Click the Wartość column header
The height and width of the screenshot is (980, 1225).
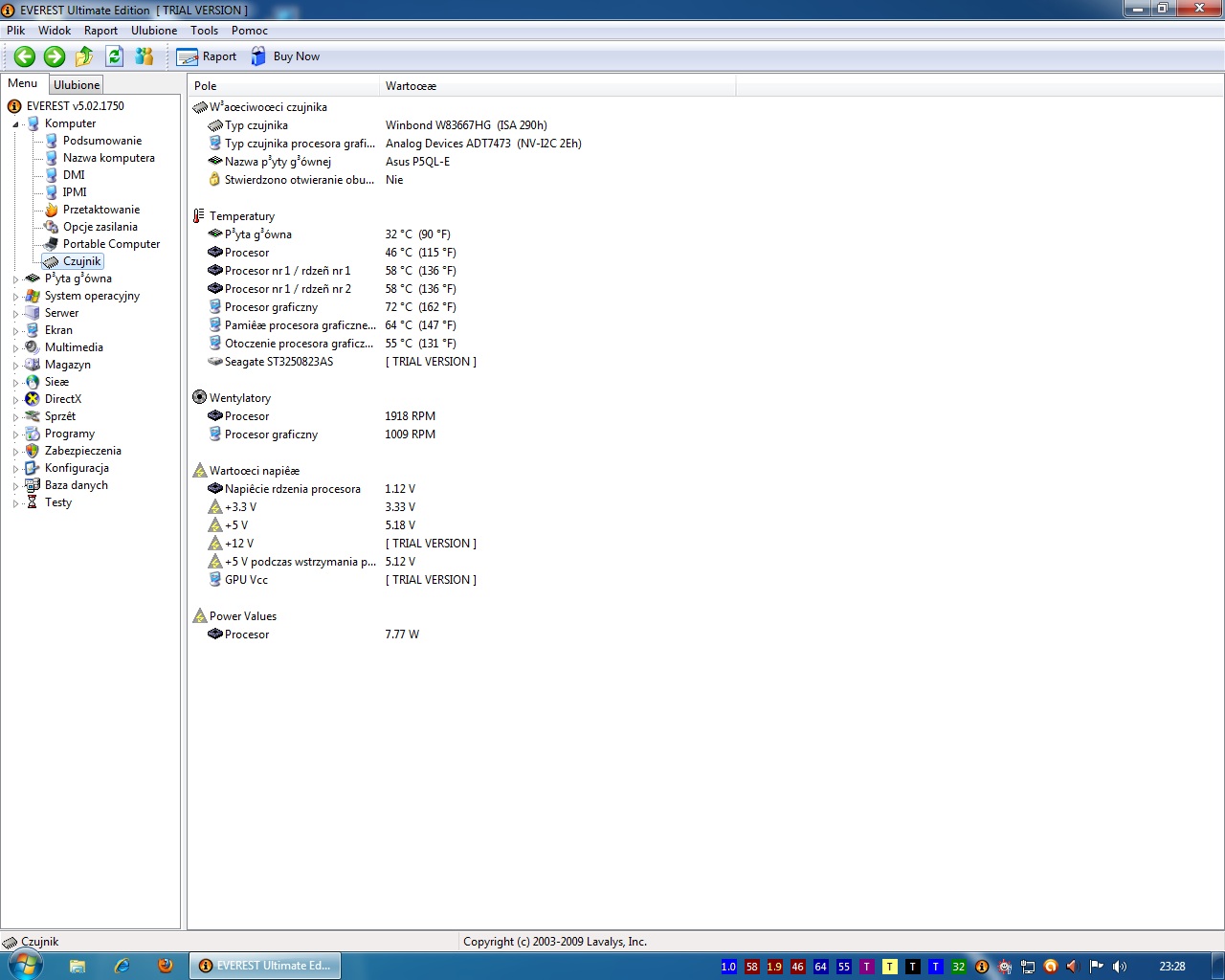[557, 86]
